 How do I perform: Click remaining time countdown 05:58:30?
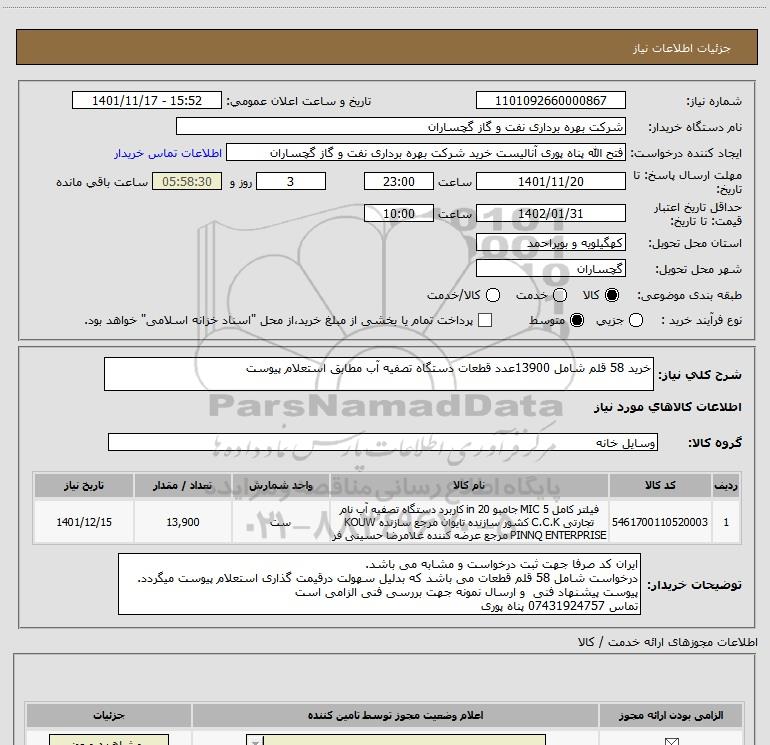tap(187, 181)
